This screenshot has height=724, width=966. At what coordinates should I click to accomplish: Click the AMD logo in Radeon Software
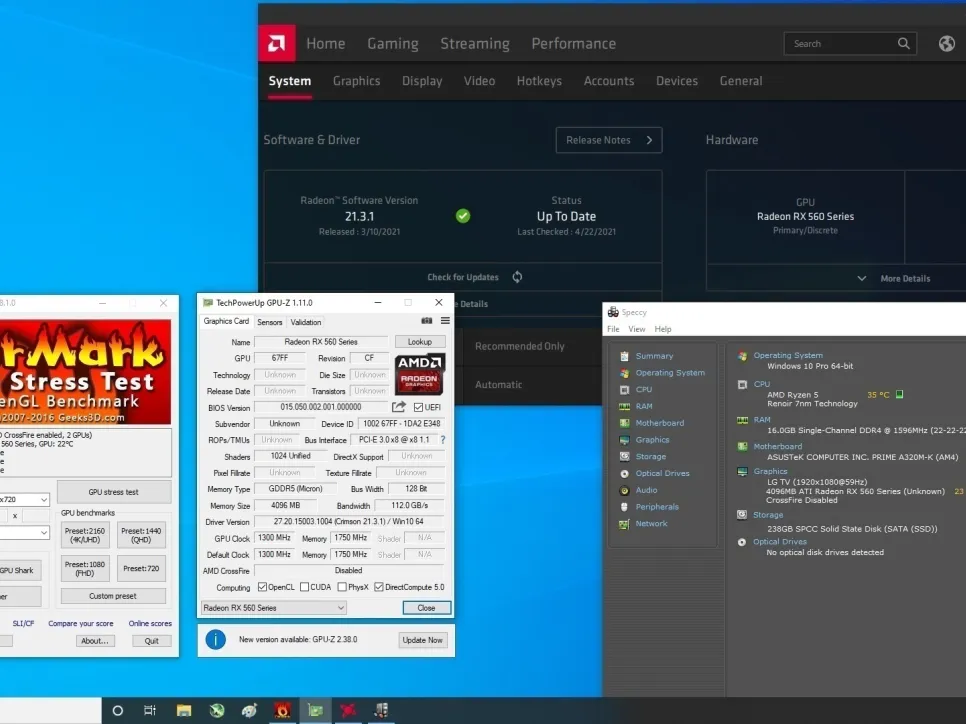(x=277, y=43)
